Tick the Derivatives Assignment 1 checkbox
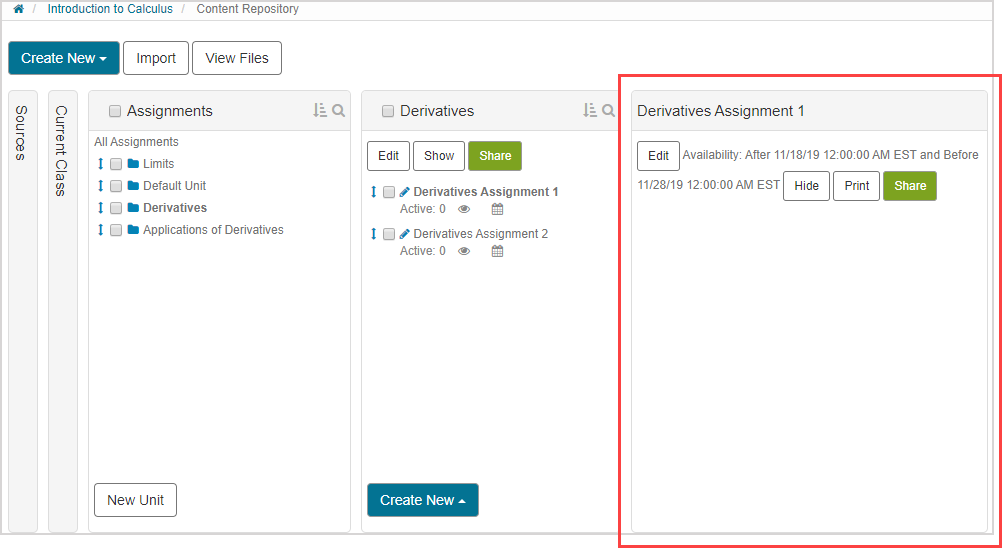Image resolution: width=1002 pixels, height=548 pixels. tap(389, 192)
